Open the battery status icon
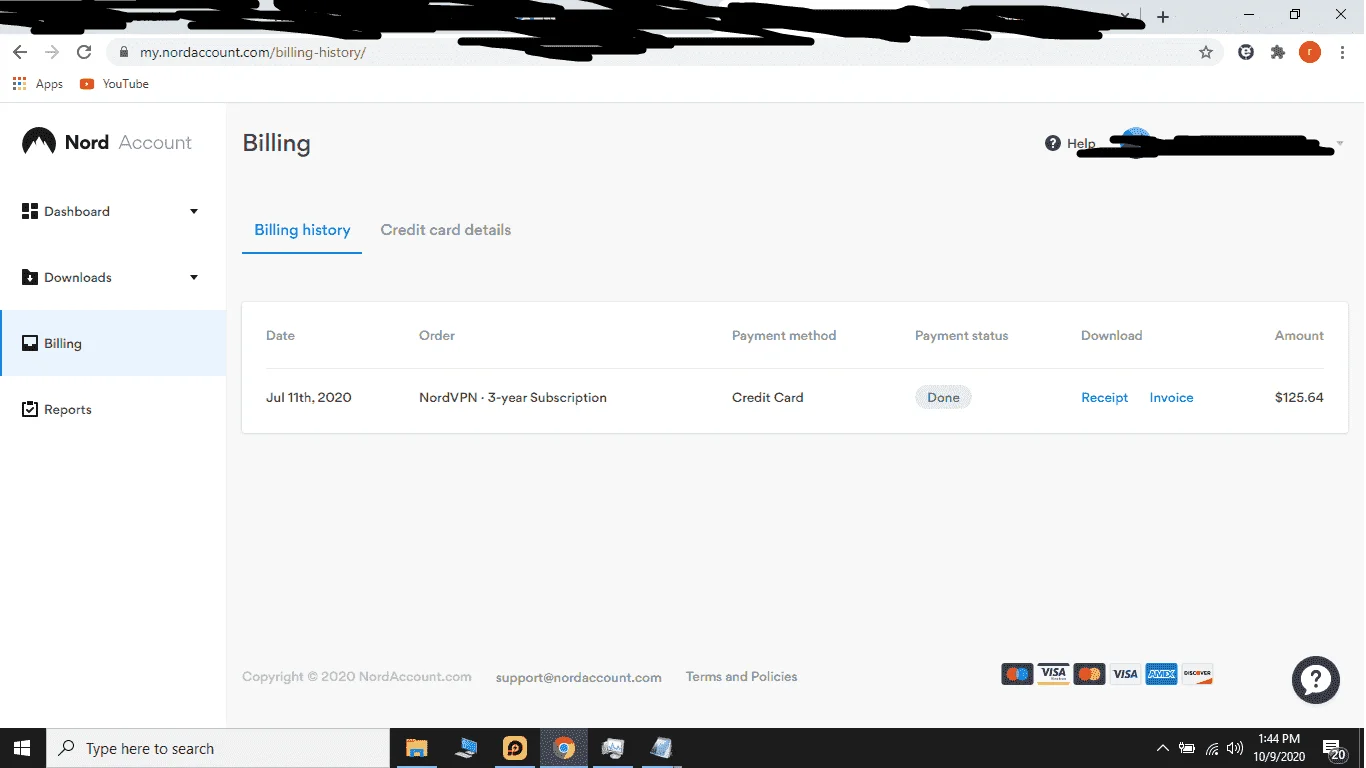The height and width of the screenshot is (768, 1366). coord(1187,748)
